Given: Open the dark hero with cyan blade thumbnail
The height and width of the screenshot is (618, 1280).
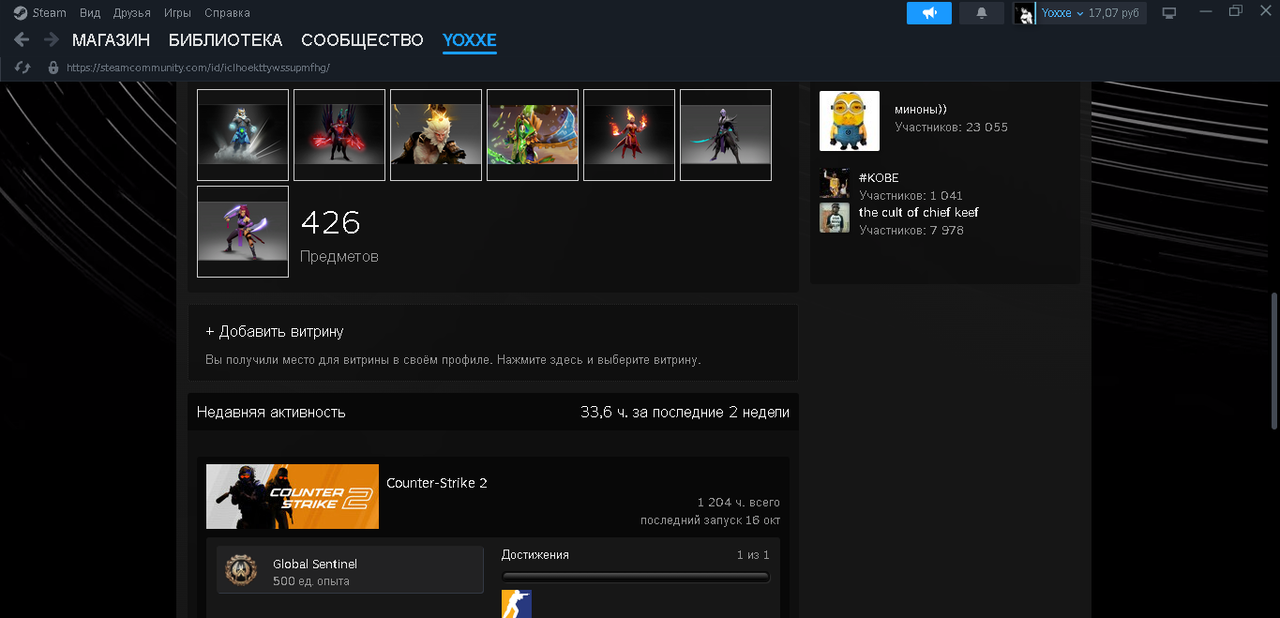Looking at the screenshot, I should click(x=726, y=135).
